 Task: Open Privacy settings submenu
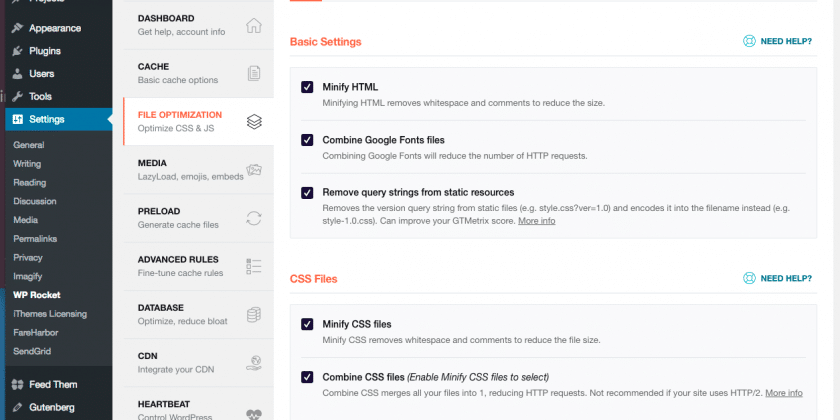click(28, 257)
